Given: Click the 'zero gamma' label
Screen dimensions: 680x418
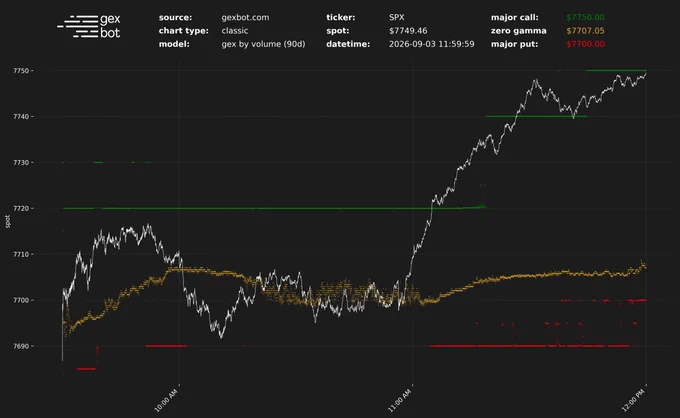Looking at the screenshot, I should click(518, 31).
